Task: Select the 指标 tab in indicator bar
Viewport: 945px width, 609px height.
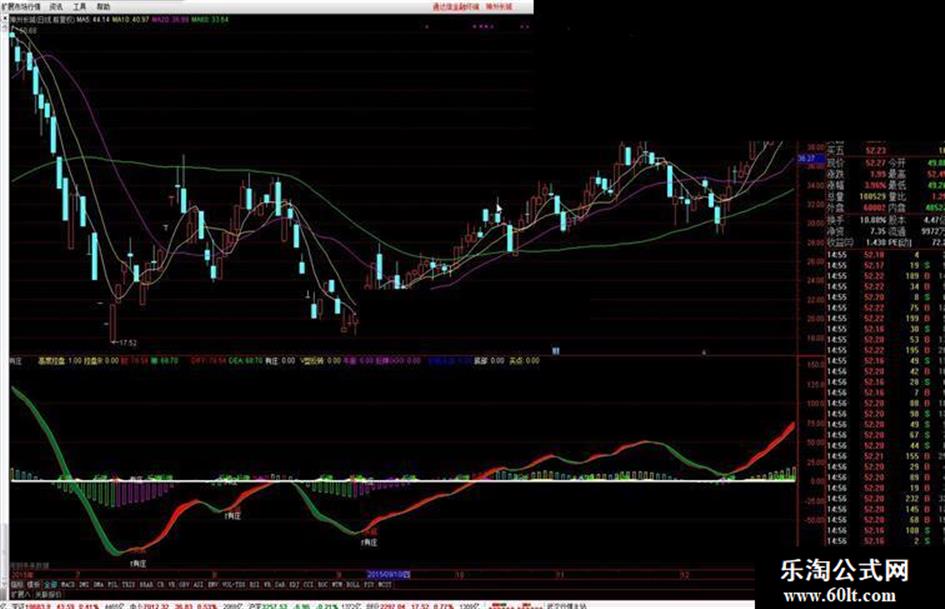Action: (x=17, y=585)
